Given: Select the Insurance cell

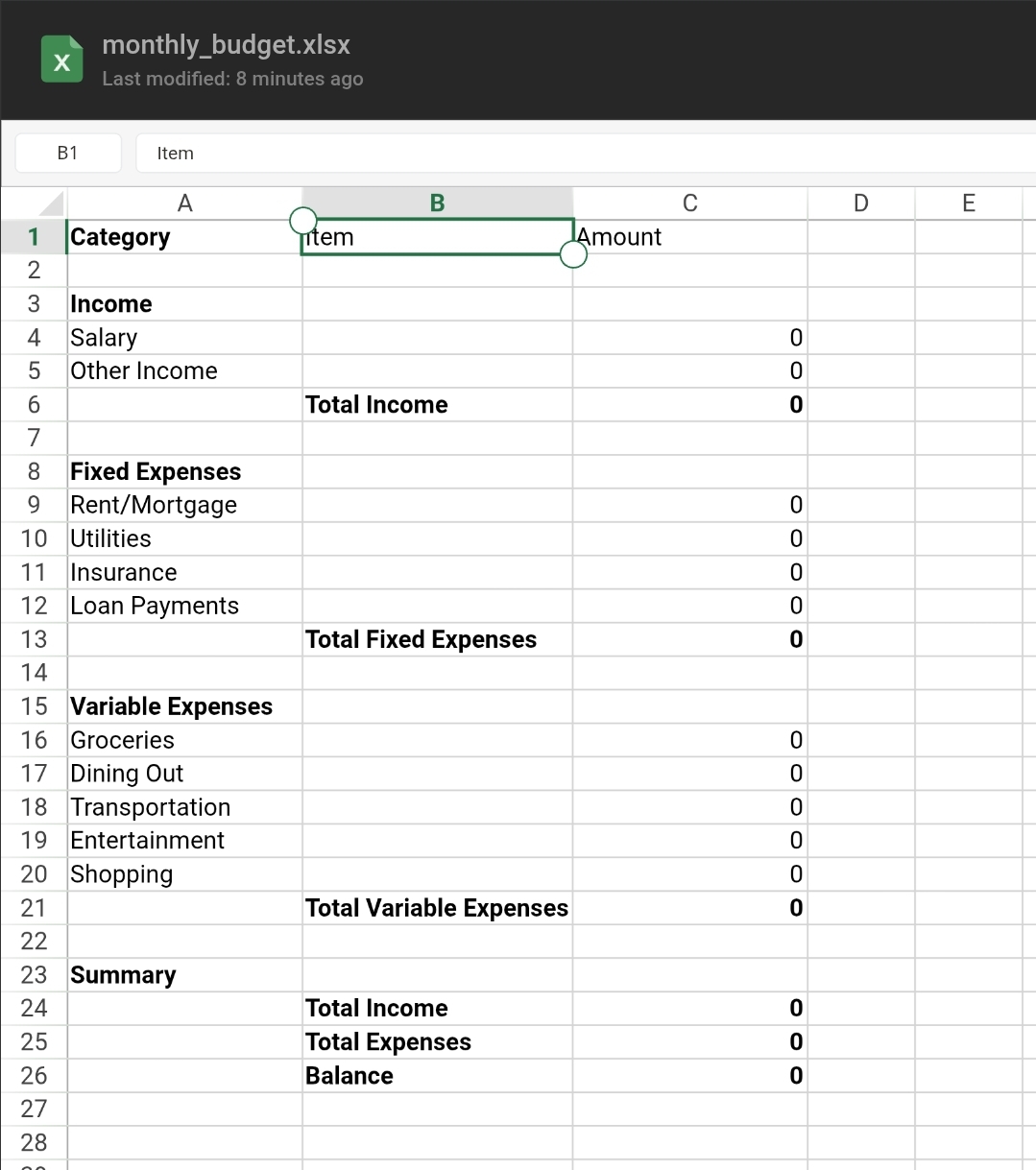Looking at the screenshot, I should [x=185, y=572].
